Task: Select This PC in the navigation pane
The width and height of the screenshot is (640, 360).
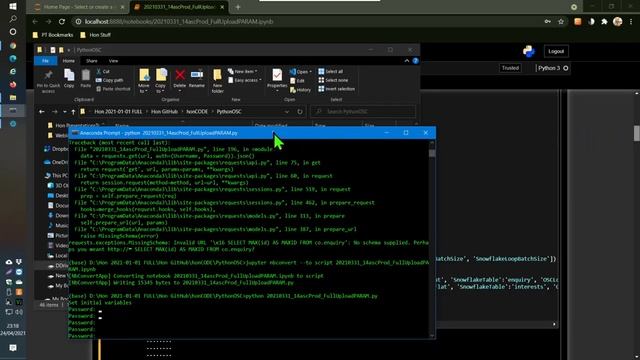Action: coord(56,176)
